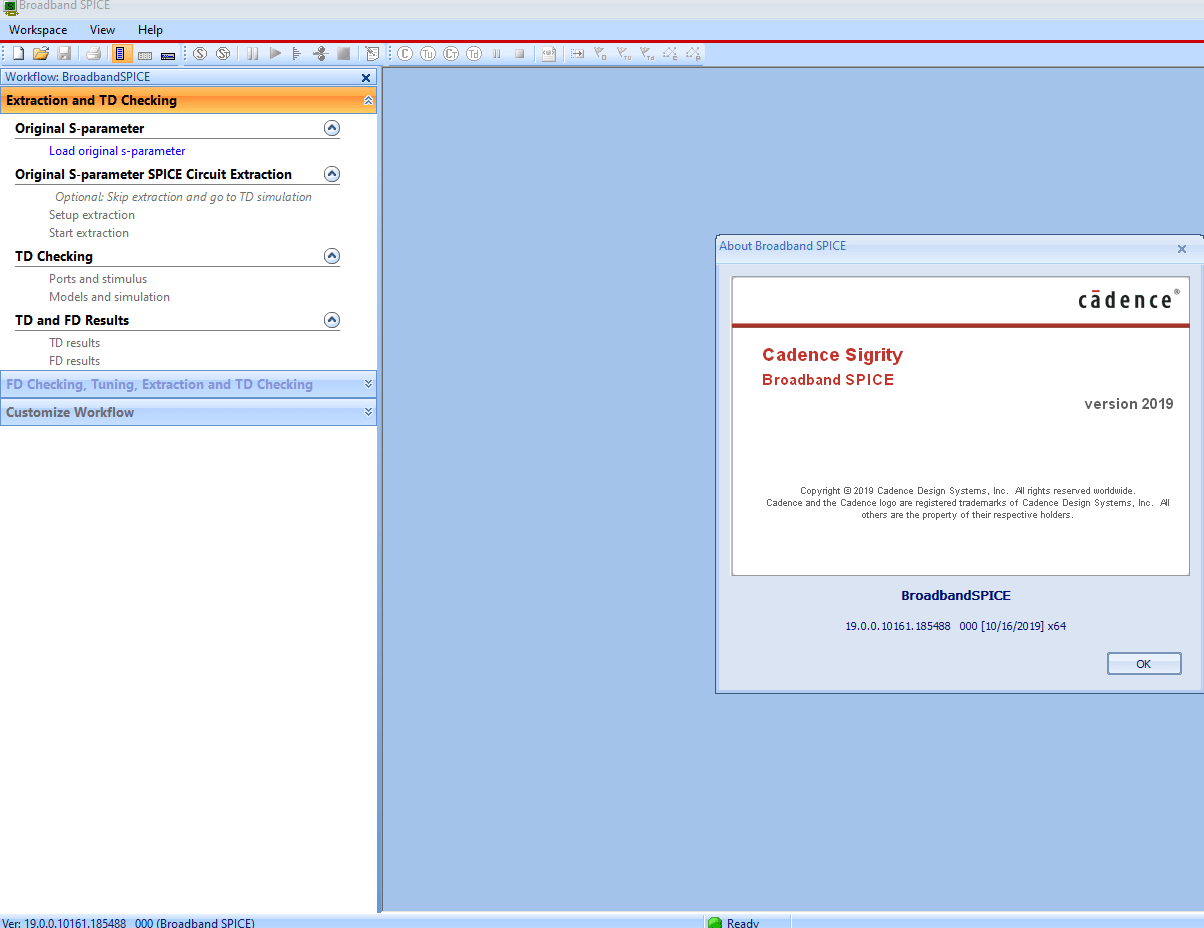This screenshot has height=928, width=1204.
Task: Close the Workflow: BroadbandSPICE panel
Action: coord(366,77)
